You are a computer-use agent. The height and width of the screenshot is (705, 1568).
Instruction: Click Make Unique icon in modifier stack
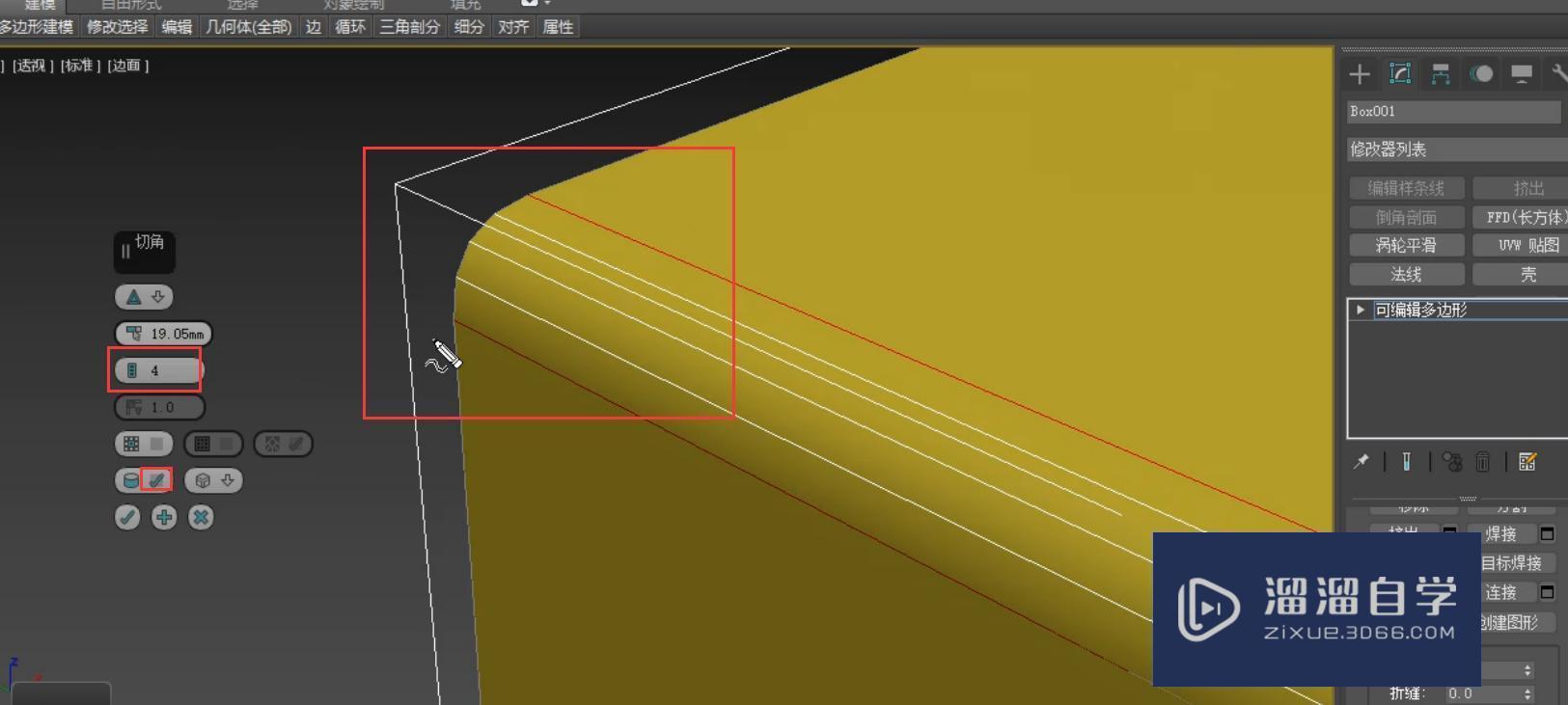pos(1452,462)
